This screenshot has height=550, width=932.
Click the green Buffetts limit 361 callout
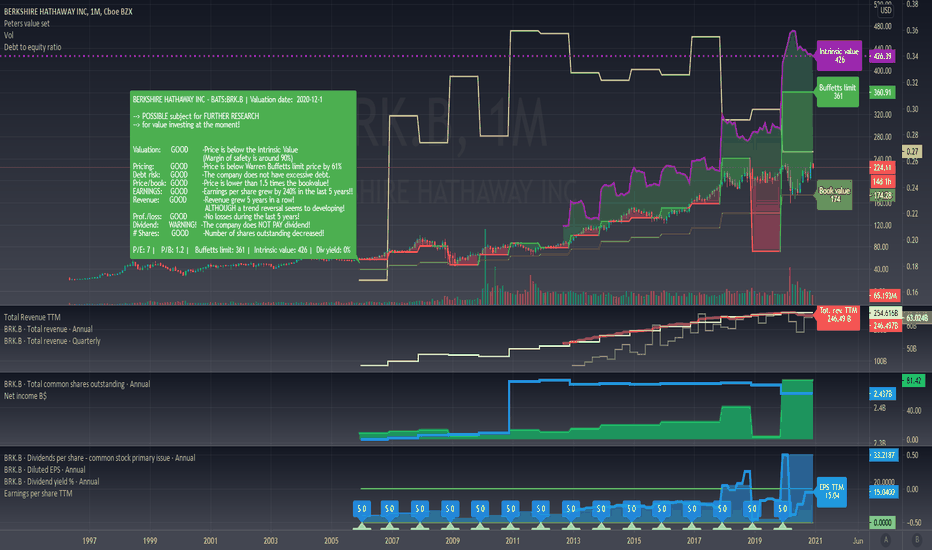[x=837, y=92]
